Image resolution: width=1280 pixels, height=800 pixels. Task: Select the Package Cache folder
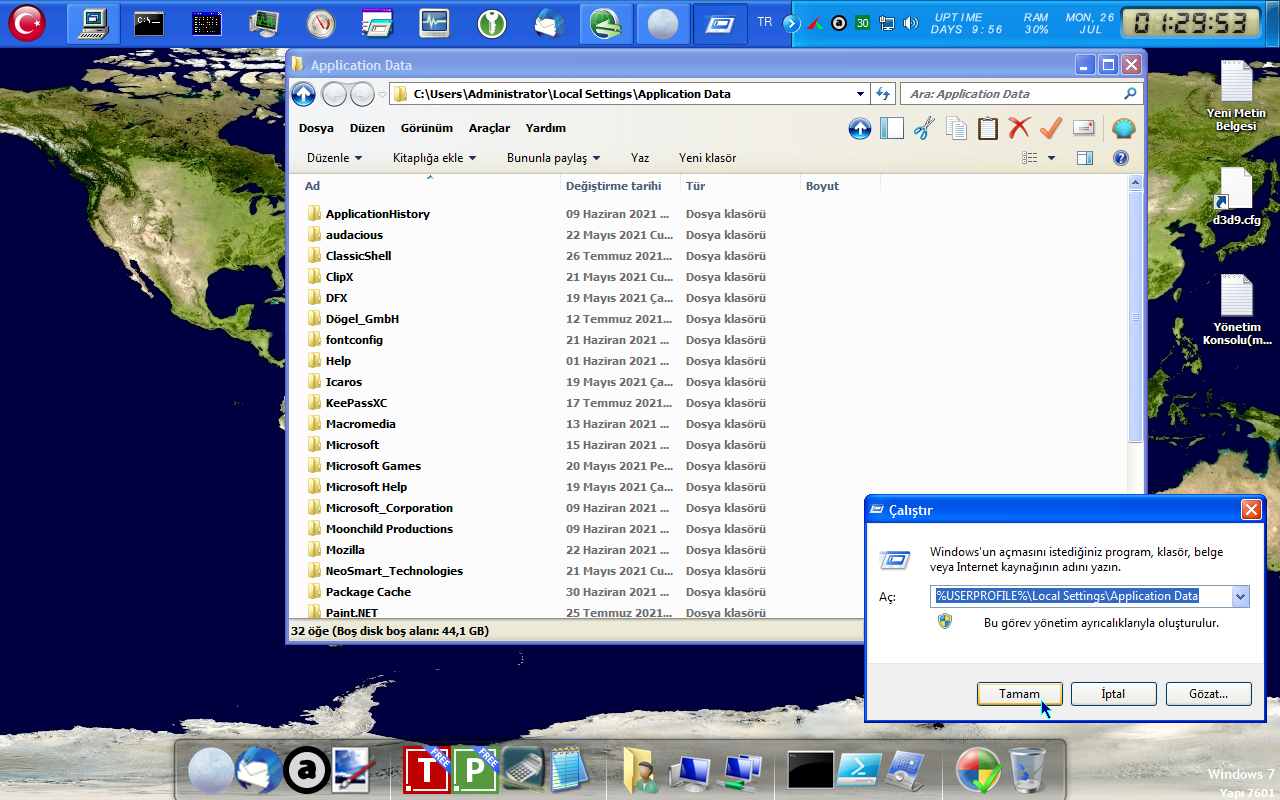tap(368, 592)
